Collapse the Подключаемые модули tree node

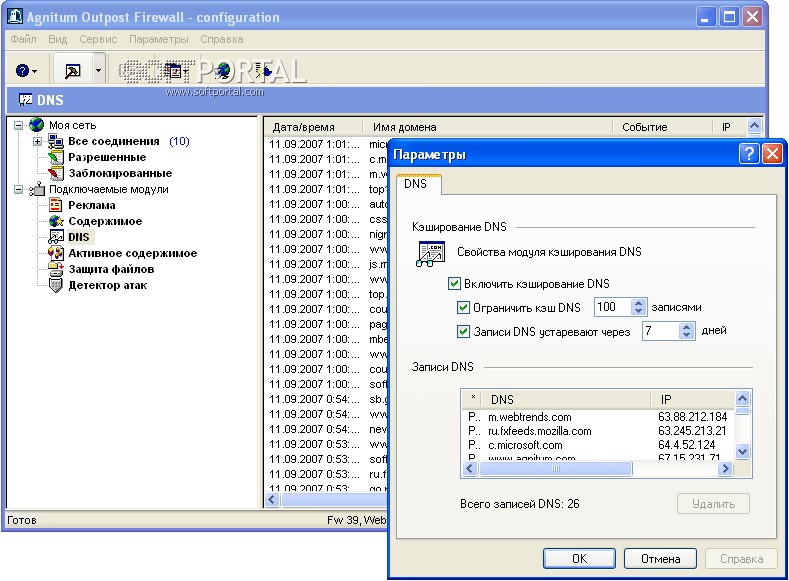click(x=19, y=190)
